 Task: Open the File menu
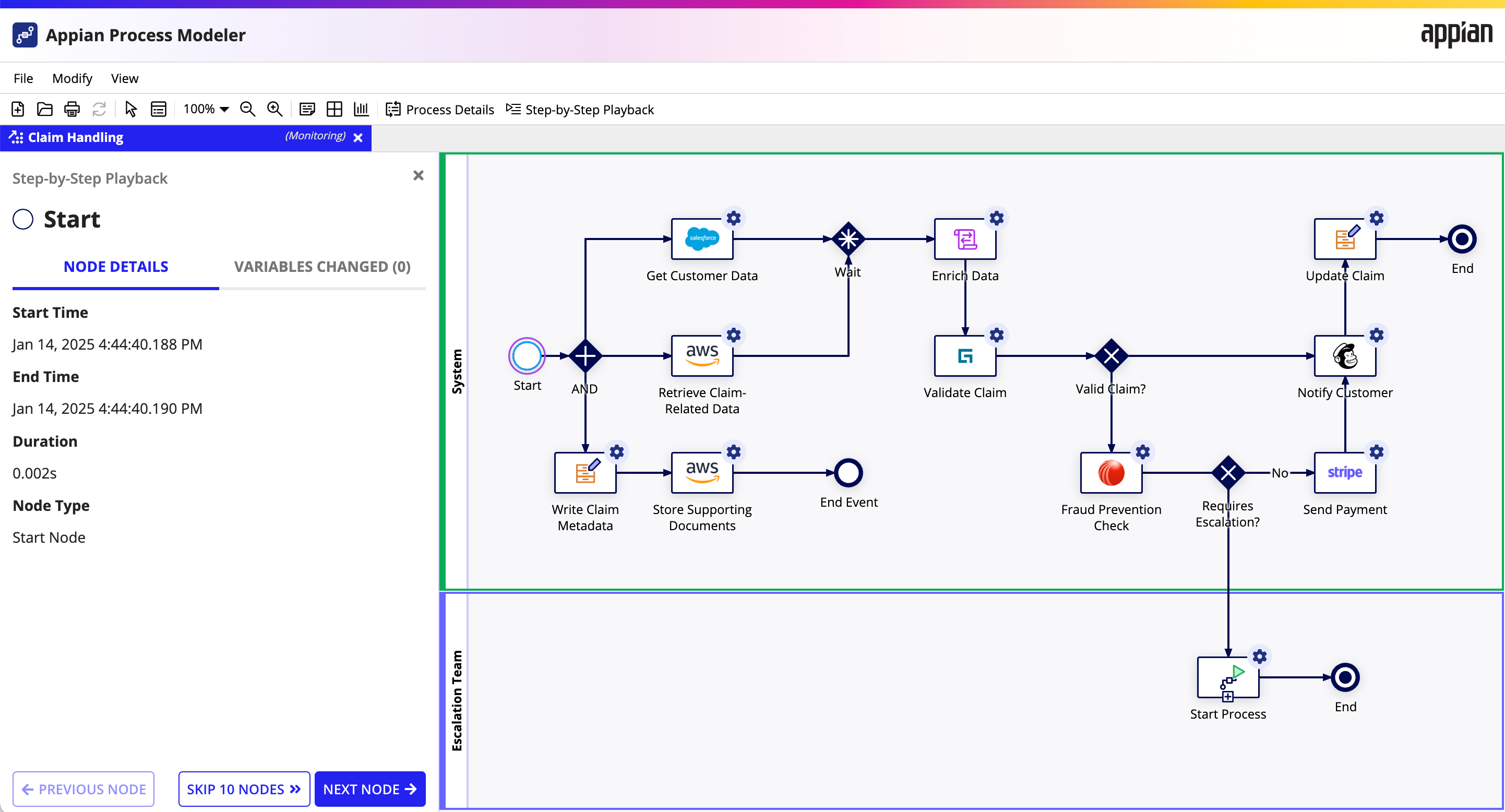pyautogui.click(x=23, y=78)
